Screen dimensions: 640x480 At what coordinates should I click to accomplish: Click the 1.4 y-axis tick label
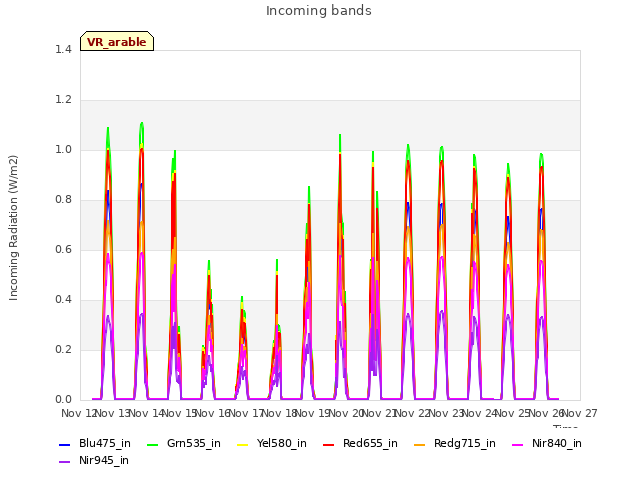coord(63,49)
